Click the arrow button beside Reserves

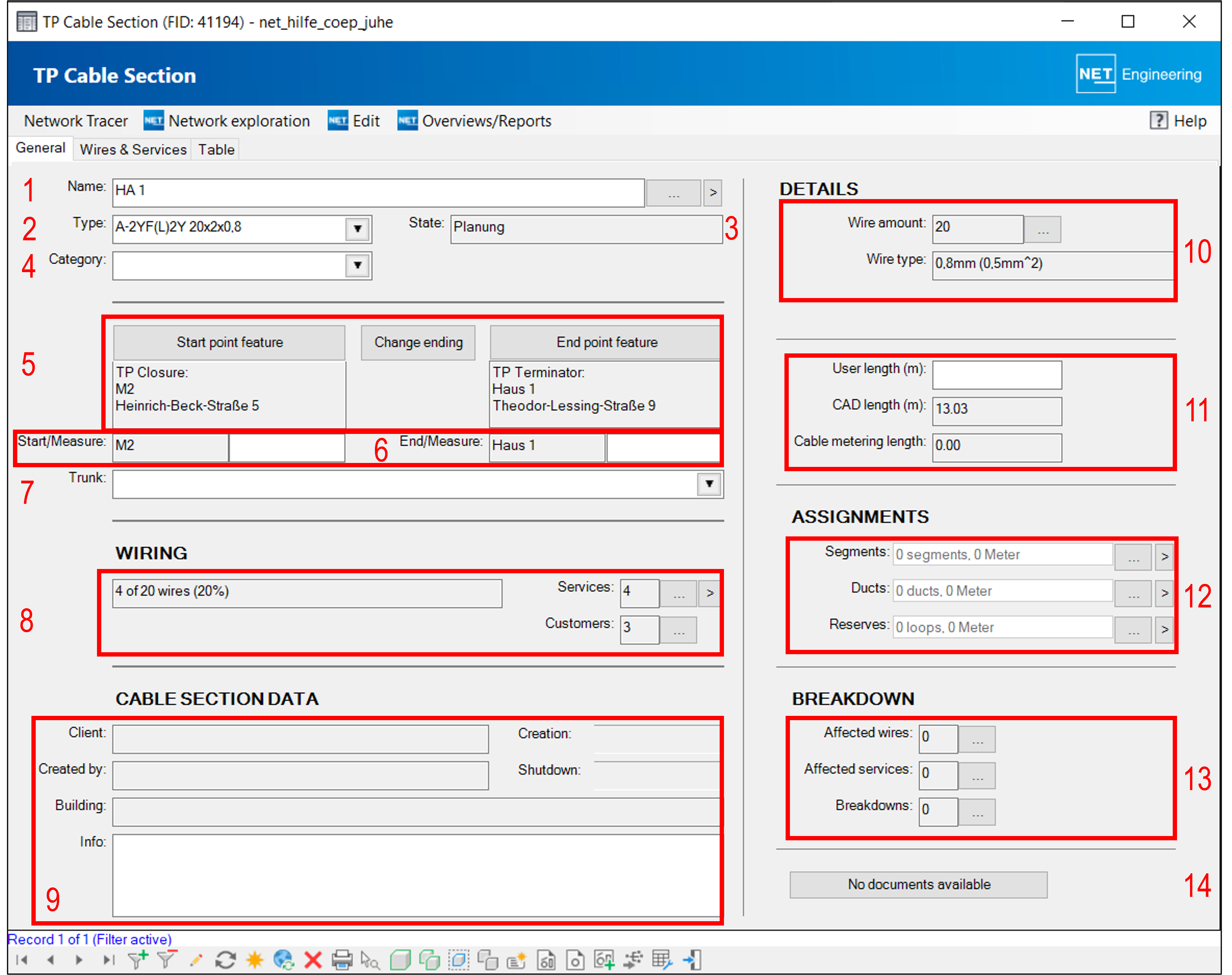[1164, 629]
